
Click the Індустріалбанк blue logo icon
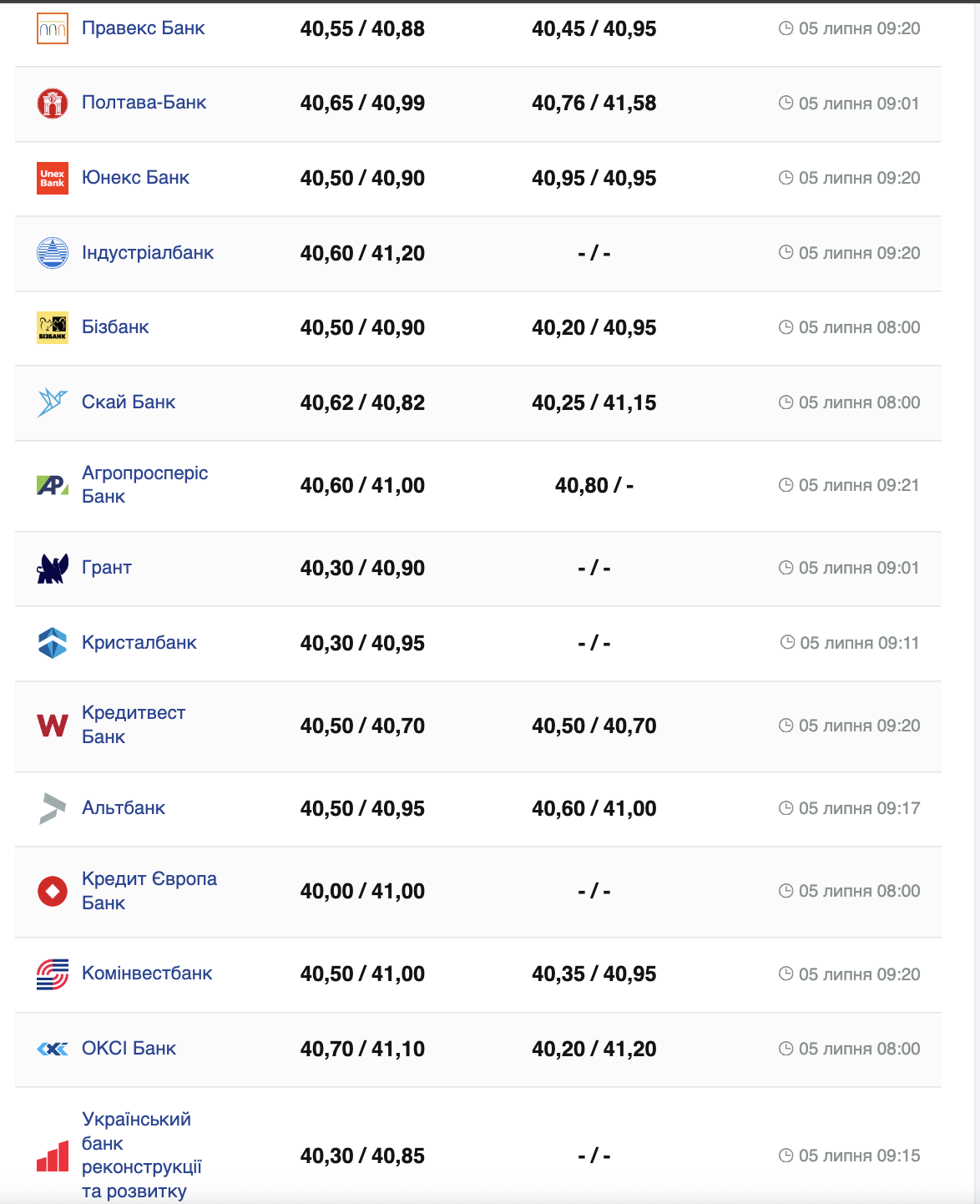[x=53, y=253]
